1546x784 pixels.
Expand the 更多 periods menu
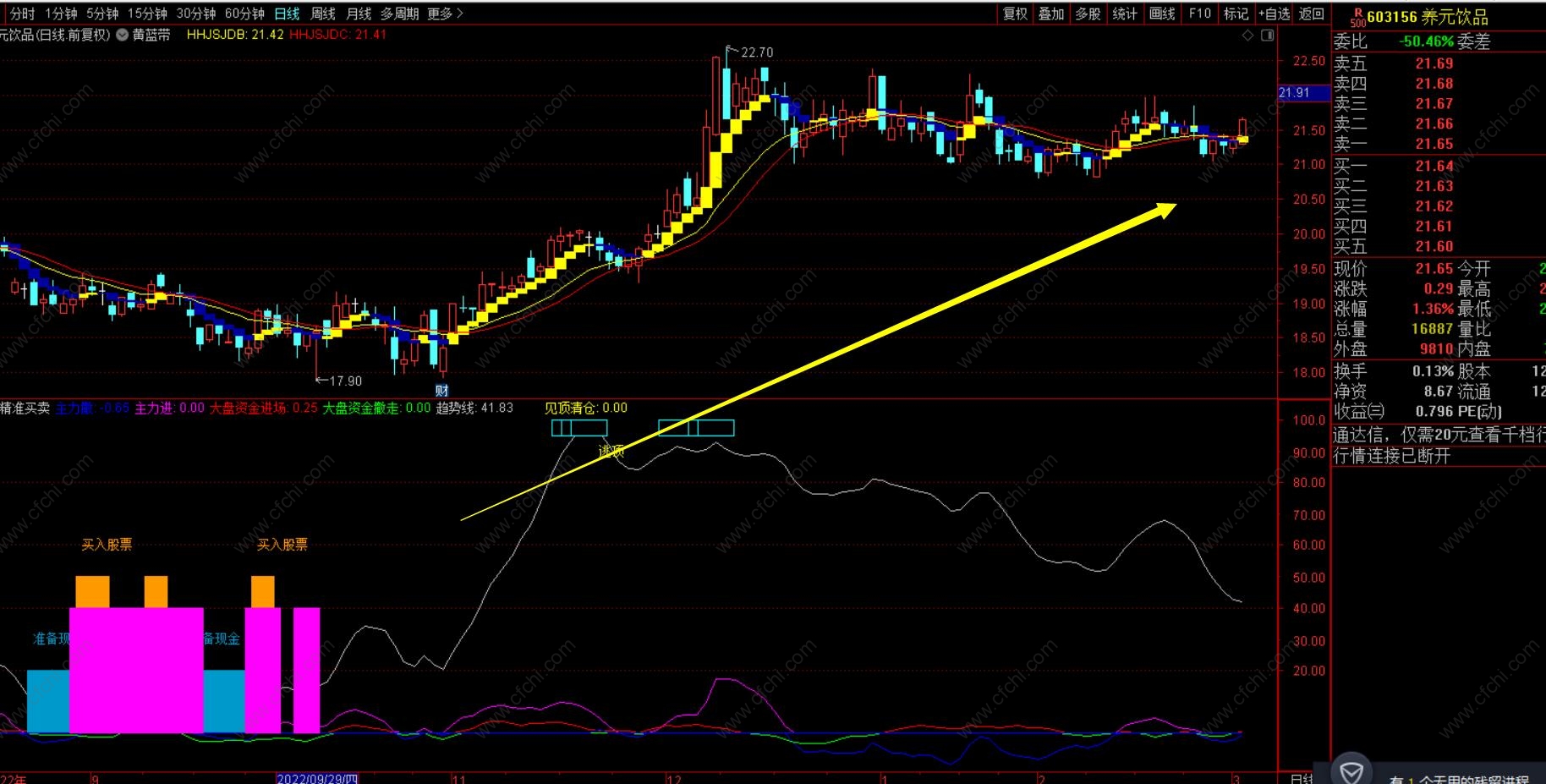pyautogui.click(x=445, y=14)
